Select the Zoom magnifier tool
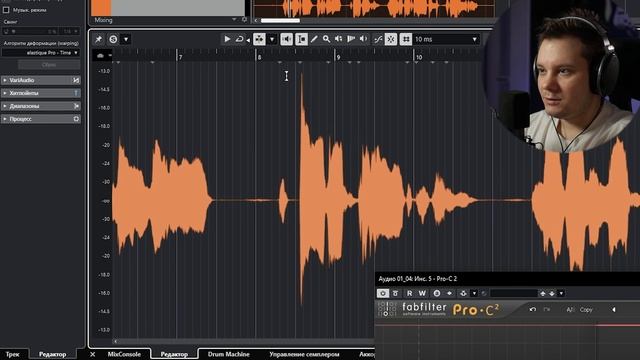The image size is (640, 360). click(x=326, y=39)
